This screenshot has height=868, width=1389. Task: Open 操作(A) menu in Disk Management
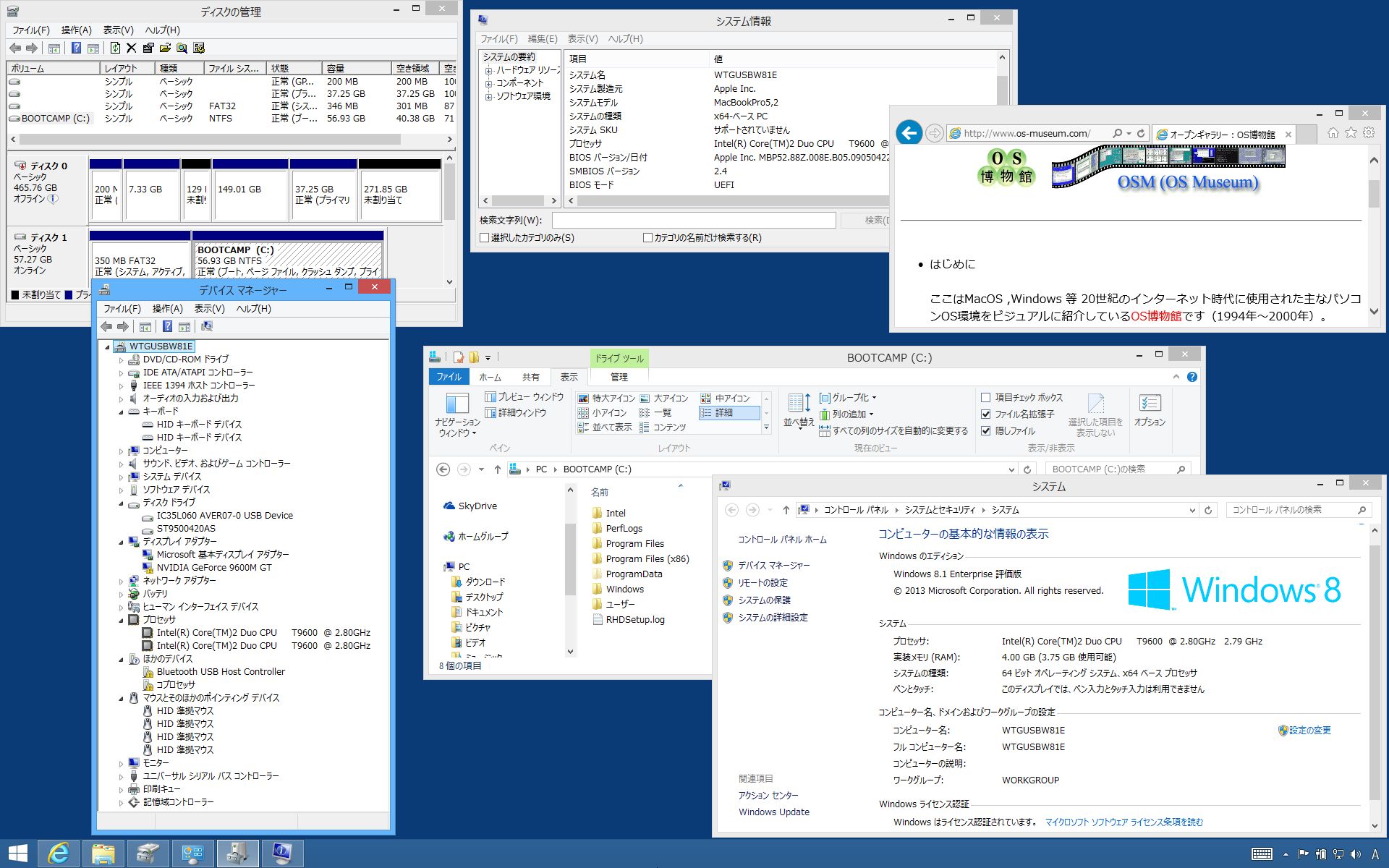click(76, 30)
